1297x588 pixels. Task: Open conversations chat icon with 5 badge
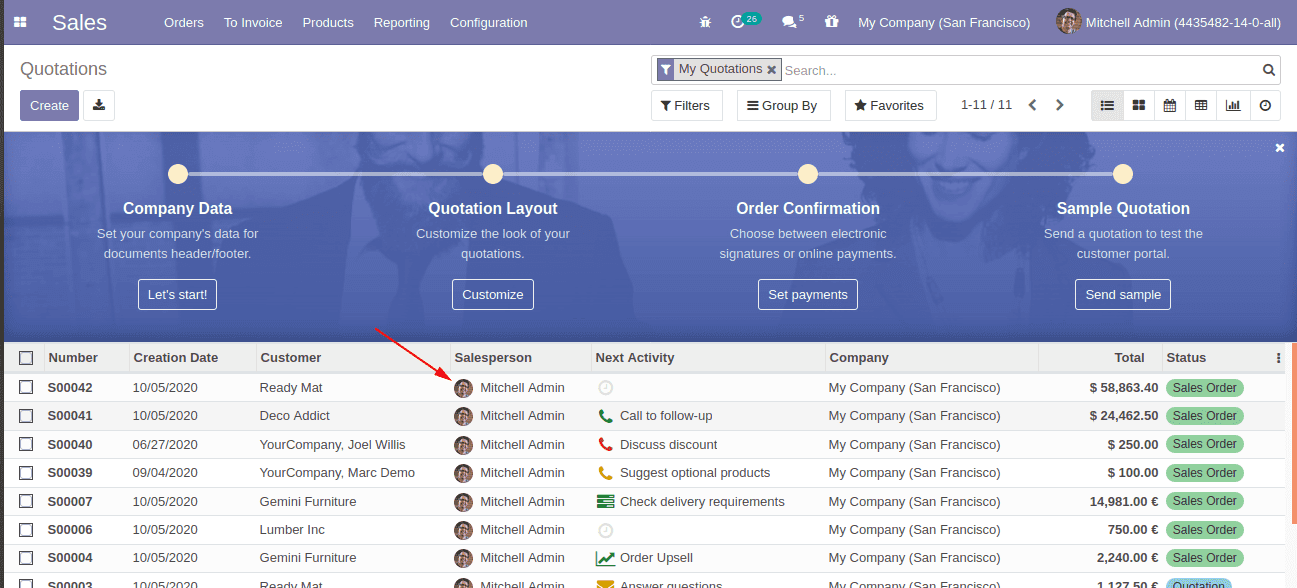(x=792, y=21)
